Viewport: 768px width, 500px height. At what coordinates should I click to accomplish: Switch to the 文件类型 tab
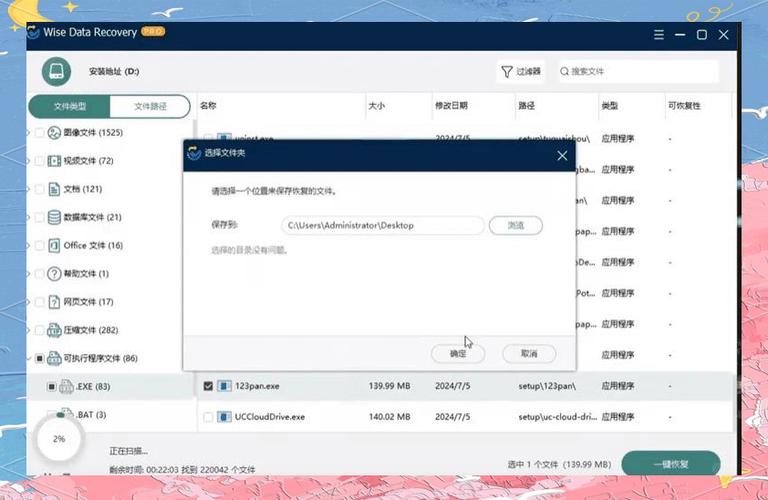click(70, 106)
